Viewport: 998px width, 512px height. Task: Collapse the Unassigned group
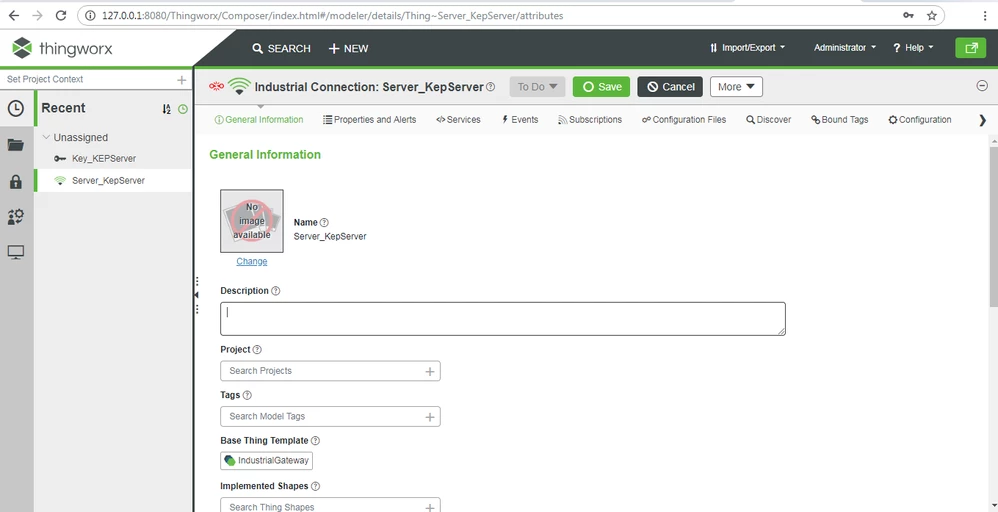point(46,137)
